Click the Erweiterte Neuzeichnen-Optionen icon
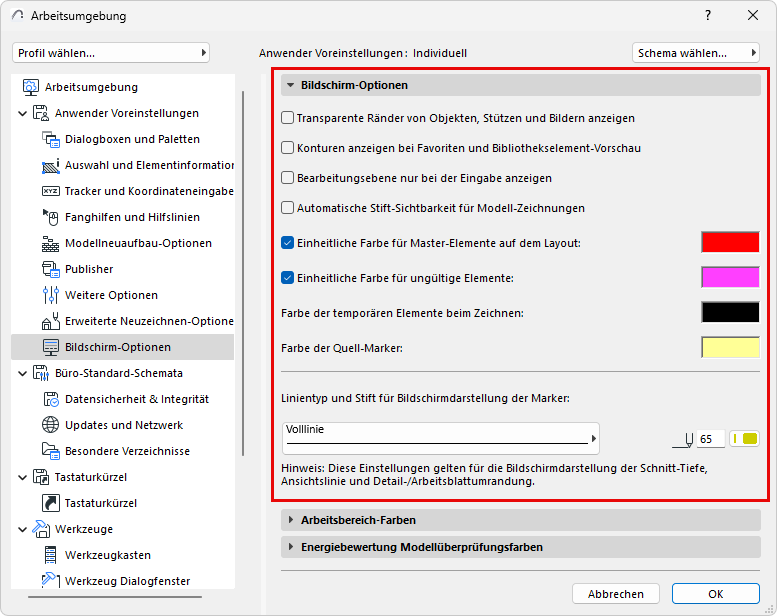 (51, 321)
